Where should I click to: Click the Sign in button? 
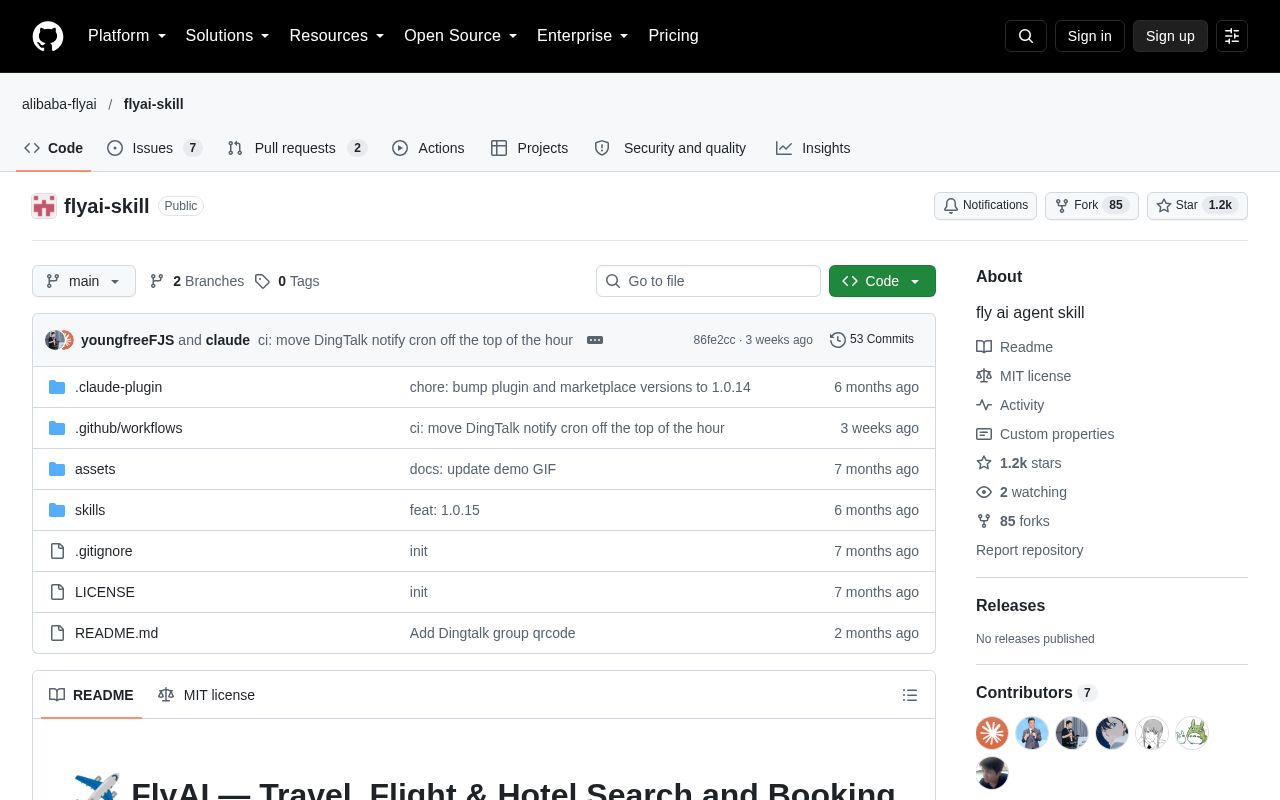click(1090, 36)
